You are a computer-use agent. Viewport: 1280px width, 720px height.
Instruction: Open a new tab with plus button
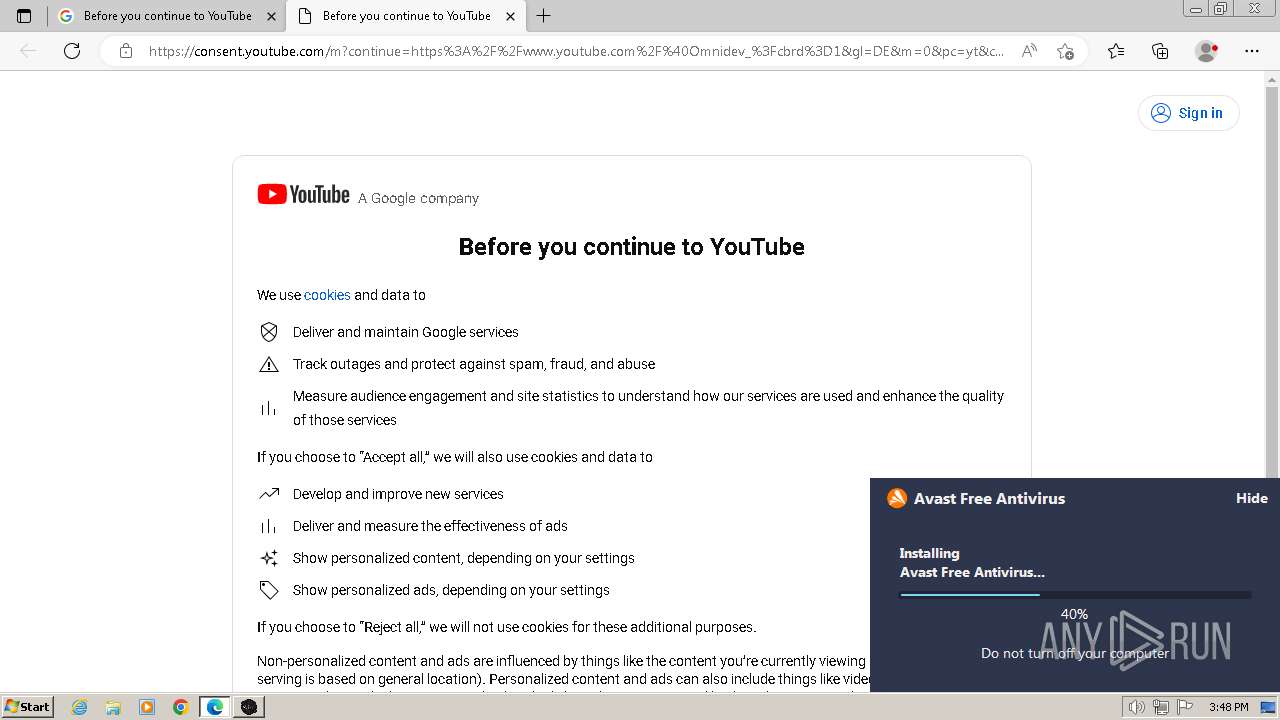click(543, 16)
